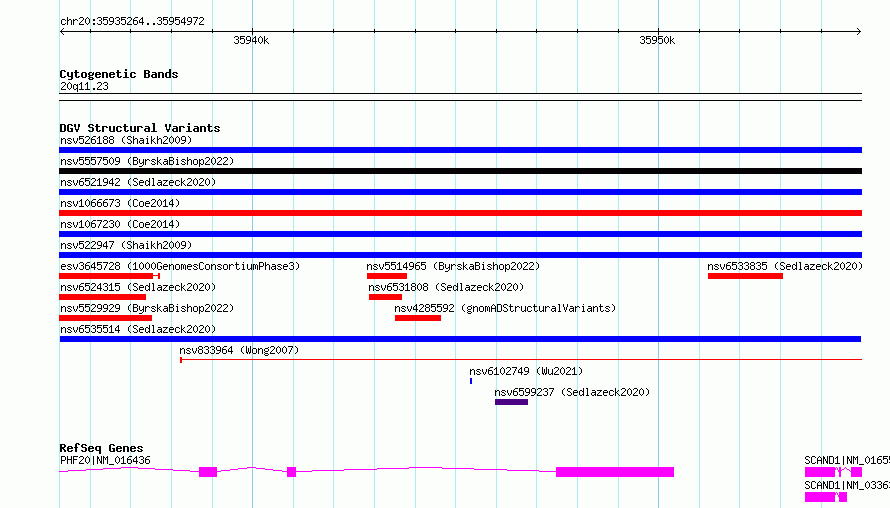
Task: Click the first SCAND1|NM_0165 gene label
Action: point(847,460)
